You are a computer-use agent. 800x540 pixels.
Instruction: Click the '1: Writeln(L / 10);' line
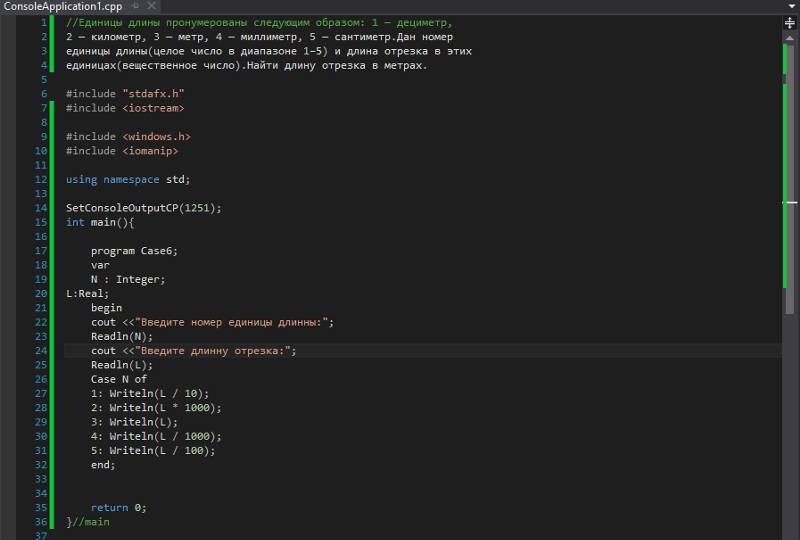pyautogui.click(x=150, y=394)
